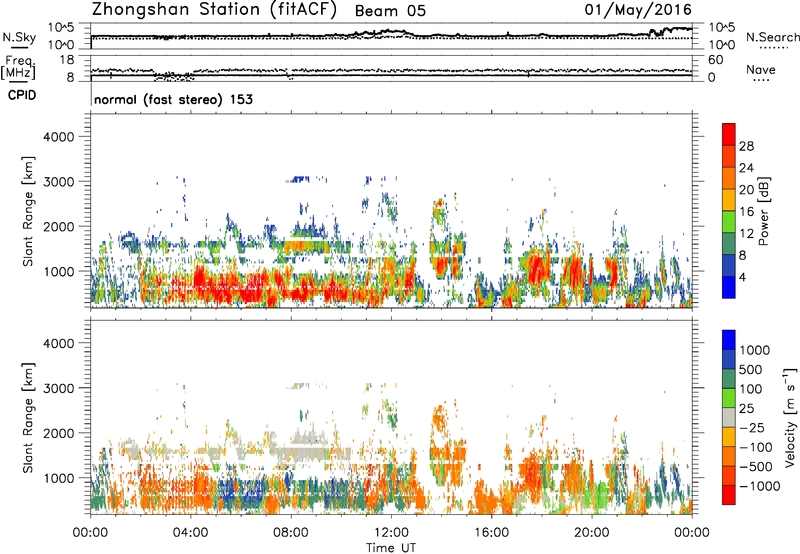This screenshot has height=554, width=800.
Task: Click the -1000 value on Velocity colorbar
Action: click(x=759, y=486)
